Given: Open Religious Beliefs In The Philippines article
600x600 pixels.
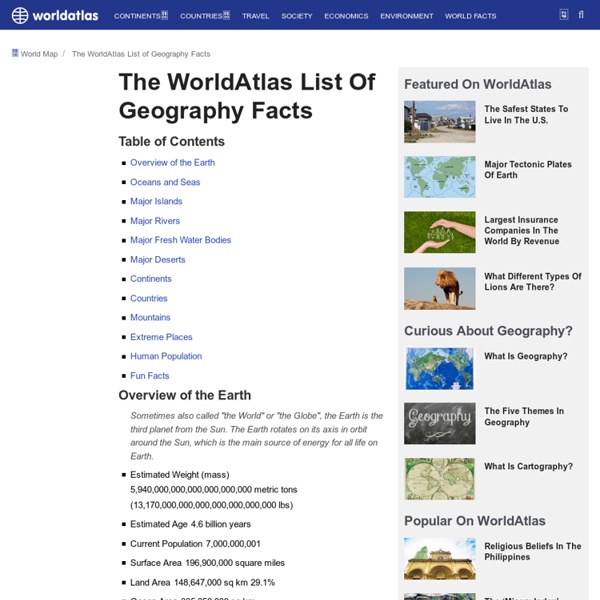Looking at the screenshot, I should coord(533,551).
